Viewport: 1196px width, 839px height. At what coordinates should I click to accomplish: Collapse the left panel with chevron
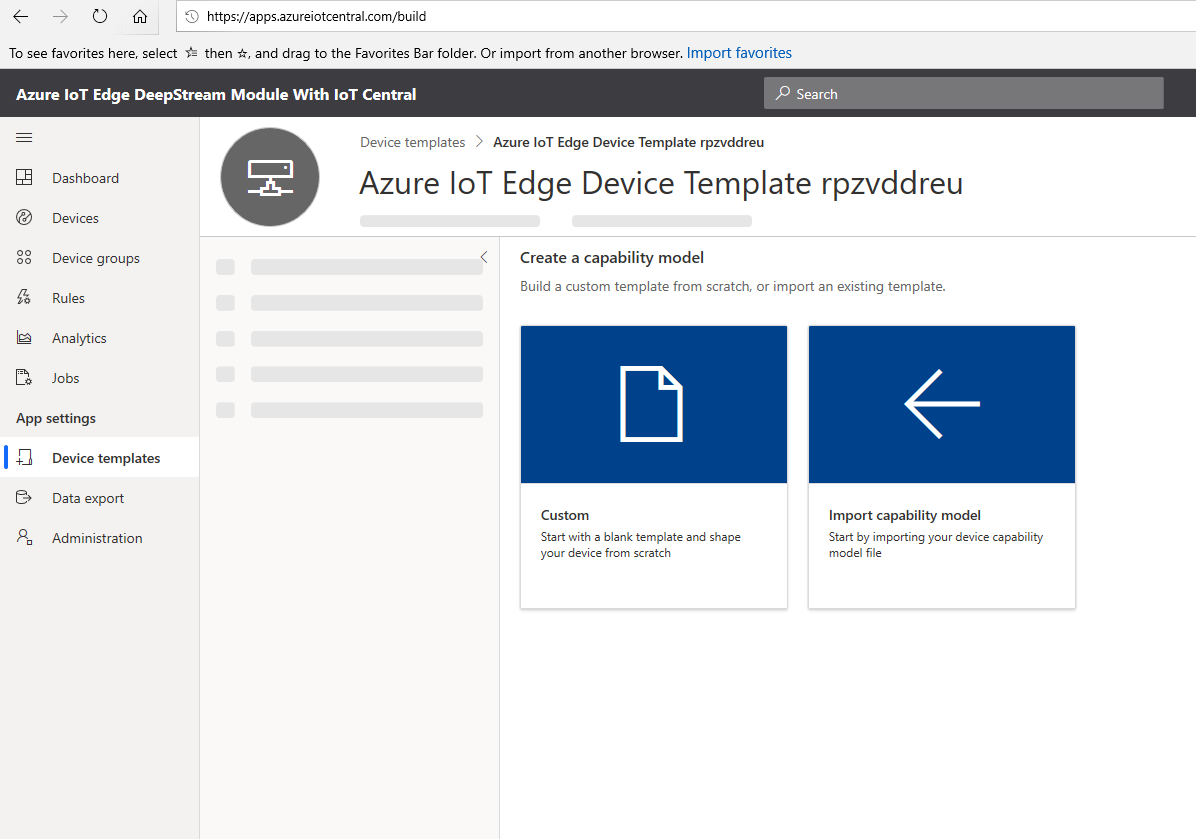click(484, 257)
